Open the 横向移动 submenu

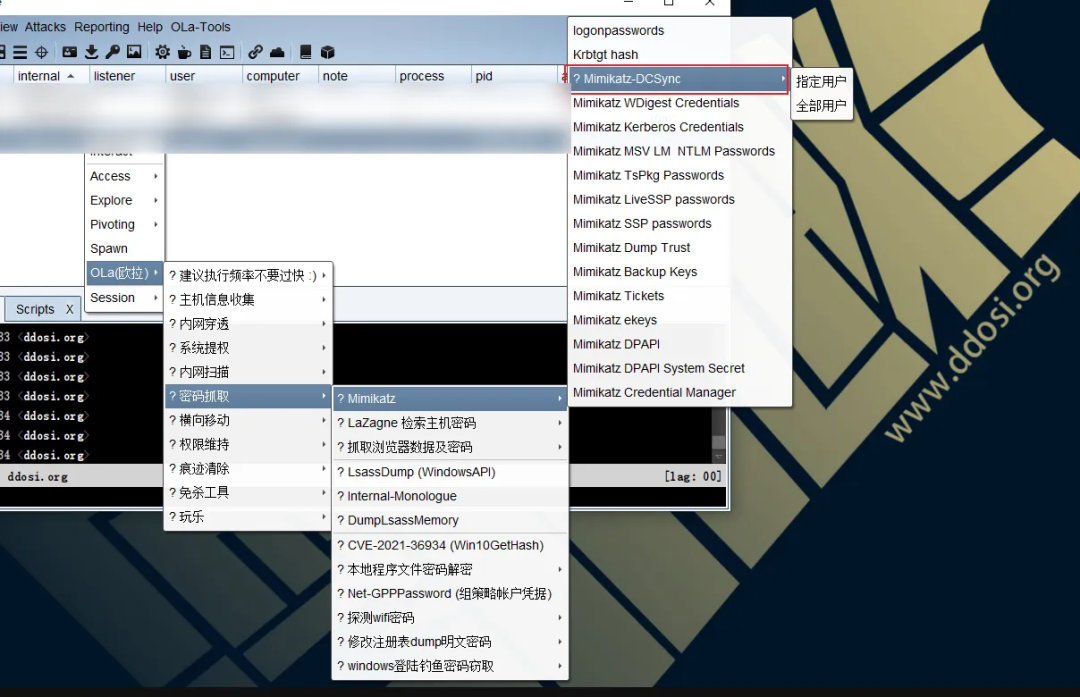(x=248, y=420)
